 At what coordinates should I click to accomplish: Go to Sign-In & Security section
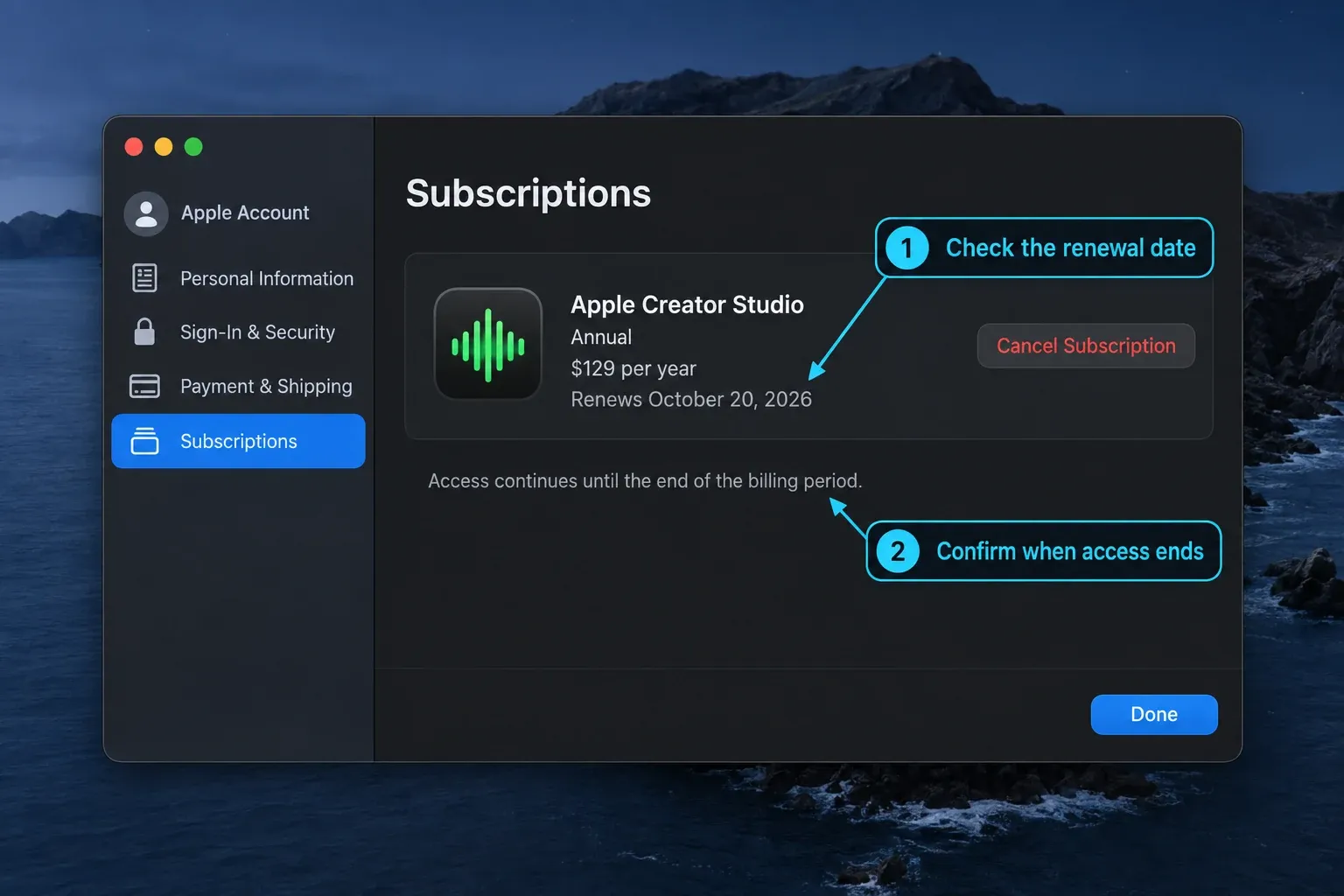coord(238,332)
